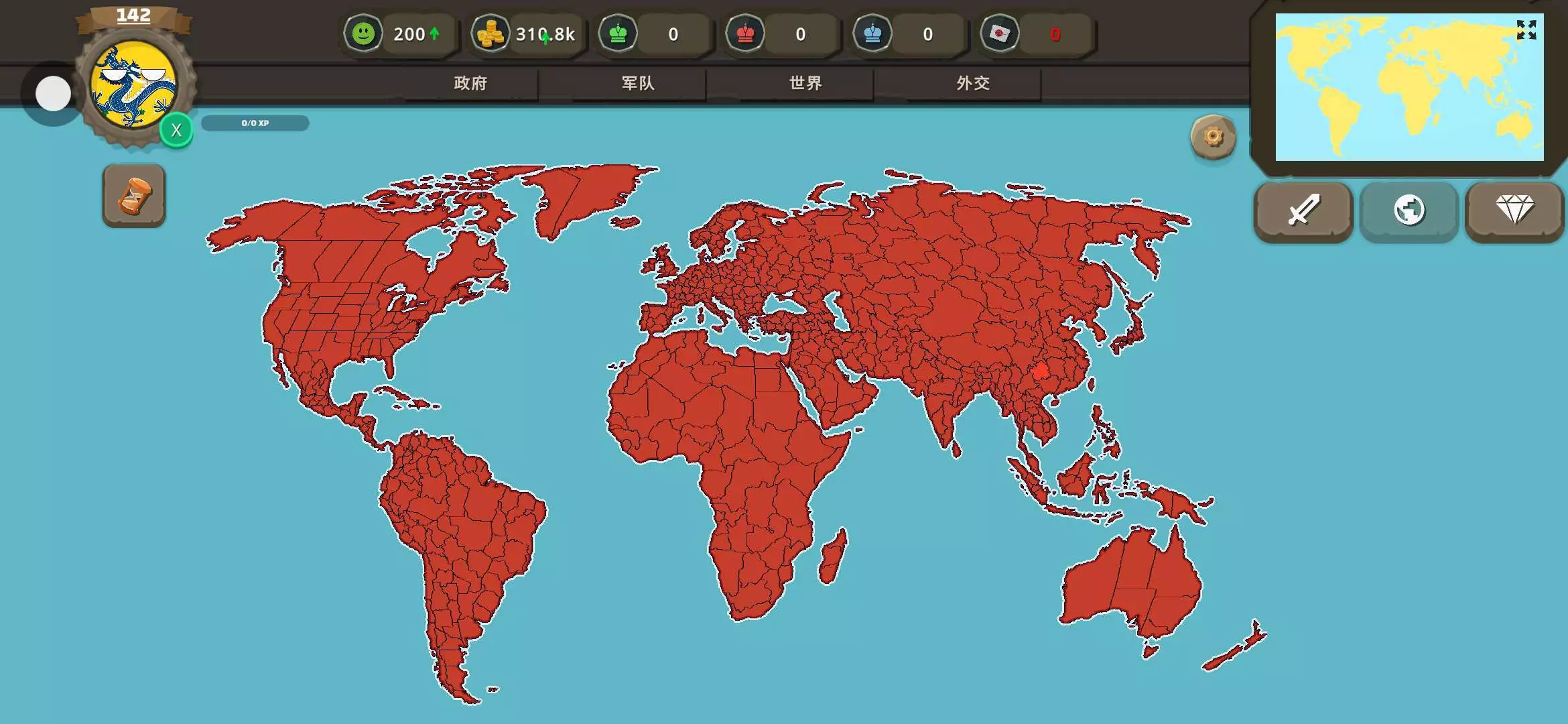Click the red king piece icon
This screenshot has width=1568, height=724.
745,34
